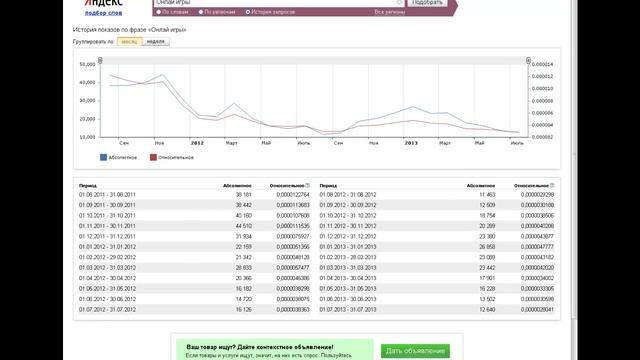
Task: Click the blue 'Абсолютное' legend swatch
Action: [x=103, y=157]
